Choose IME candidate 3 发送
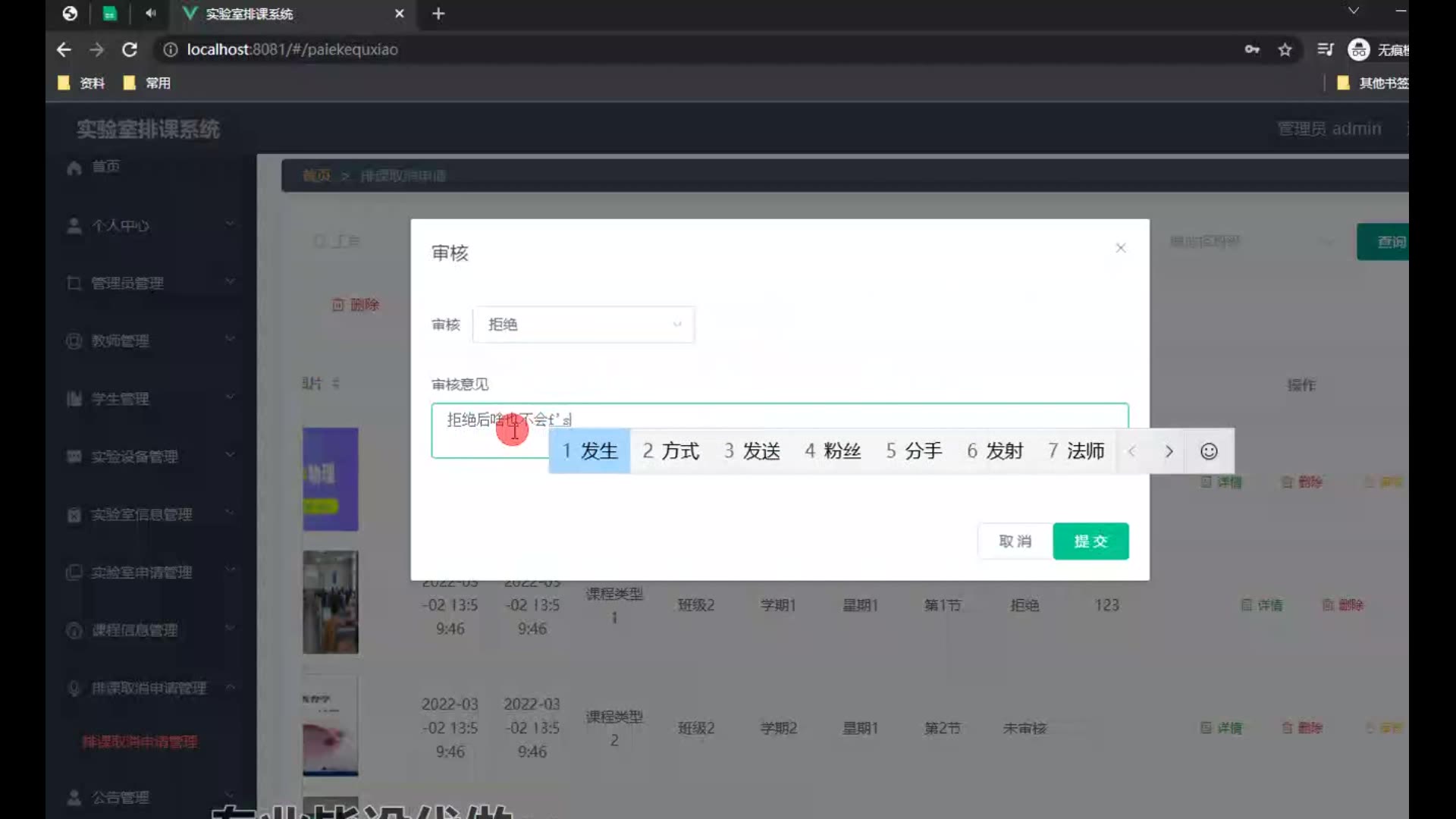 pos(752,451)
